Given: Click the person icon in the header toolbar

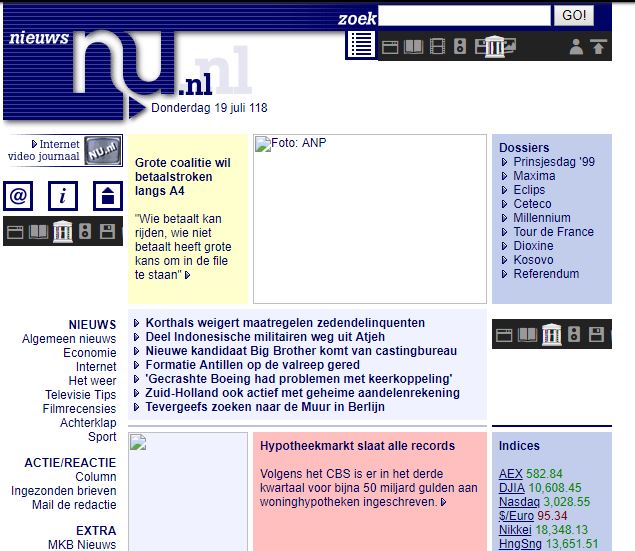Looking at the screenshot, I should click(576, 47).
